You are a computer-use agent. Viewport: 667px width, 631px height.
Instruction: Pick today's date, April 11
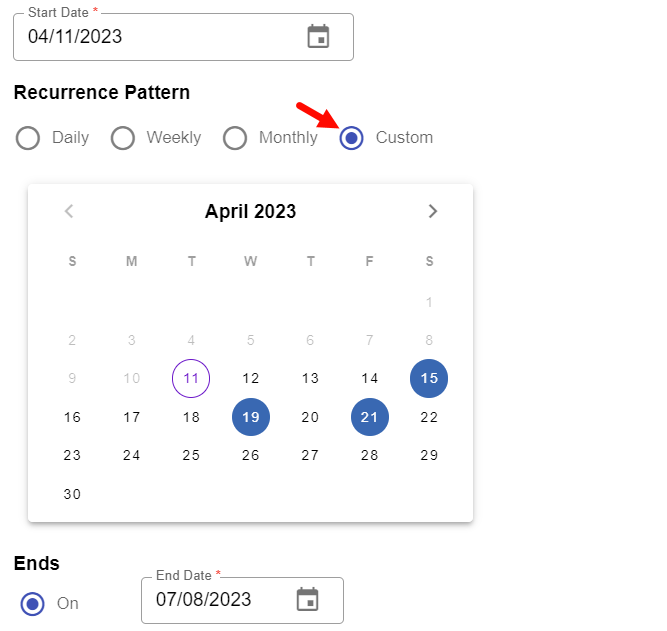[x=191, y=378]
